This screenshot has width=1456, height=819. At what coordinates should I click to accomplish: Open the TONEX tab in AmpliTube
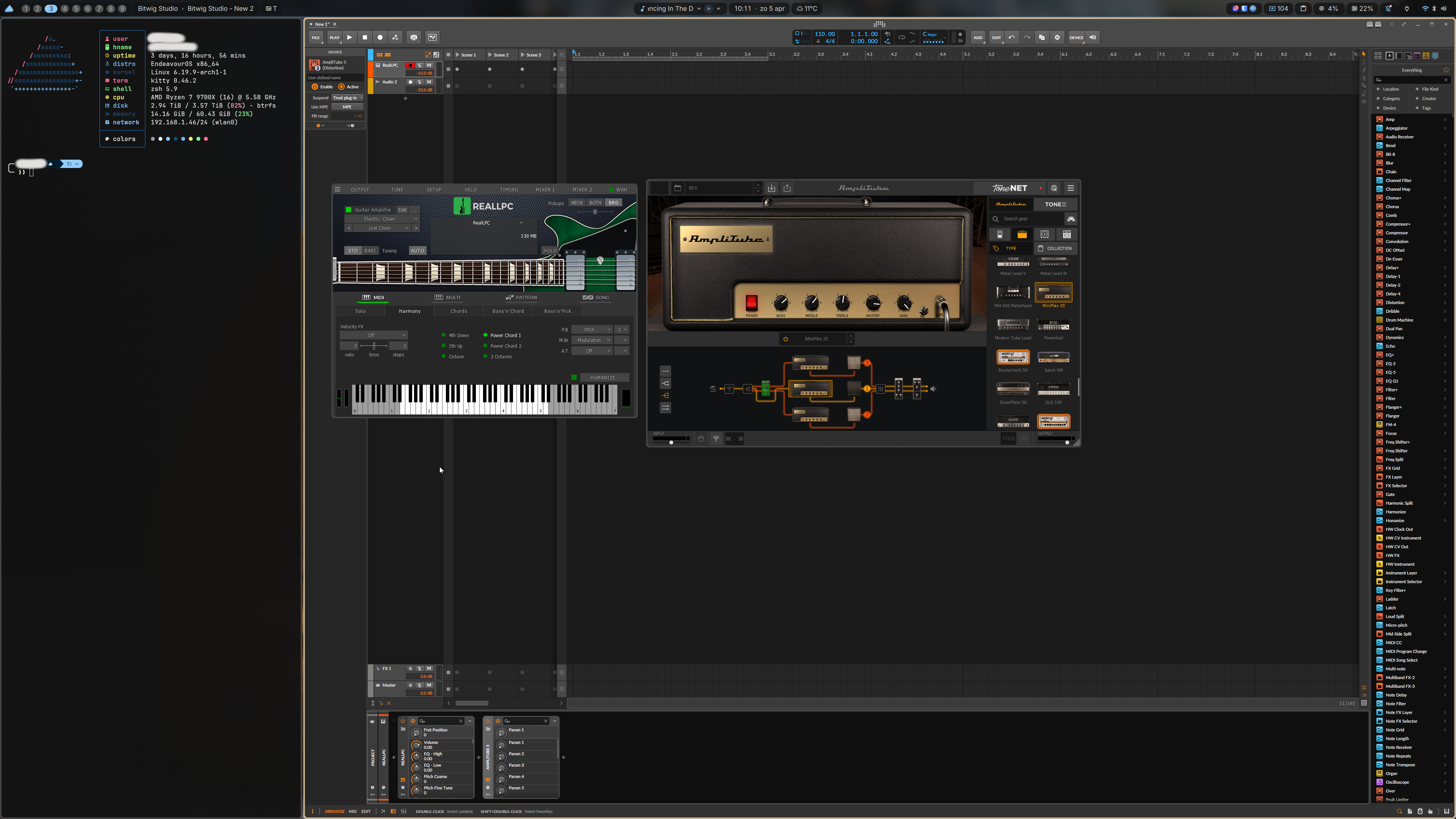point(1055,205)
